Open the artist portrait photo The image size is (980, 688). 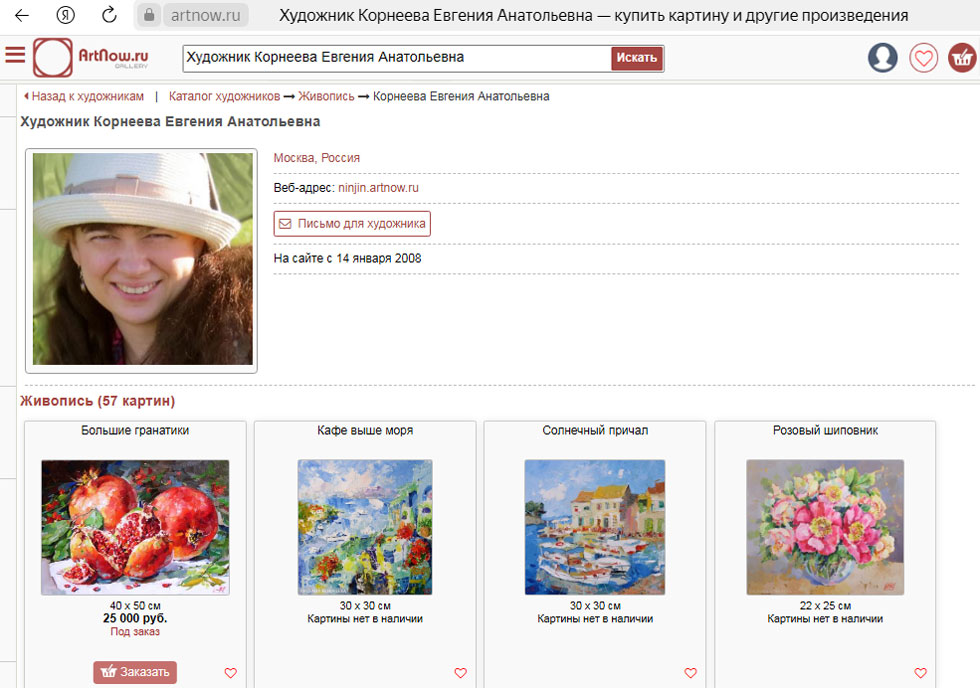coord(142,259)
